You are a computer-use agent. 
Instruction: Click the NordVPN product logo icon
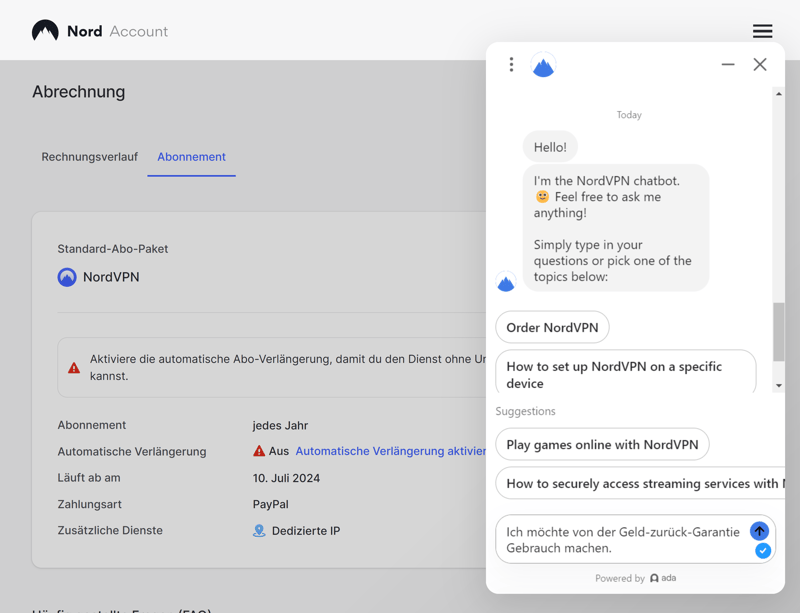click(67, 277)
